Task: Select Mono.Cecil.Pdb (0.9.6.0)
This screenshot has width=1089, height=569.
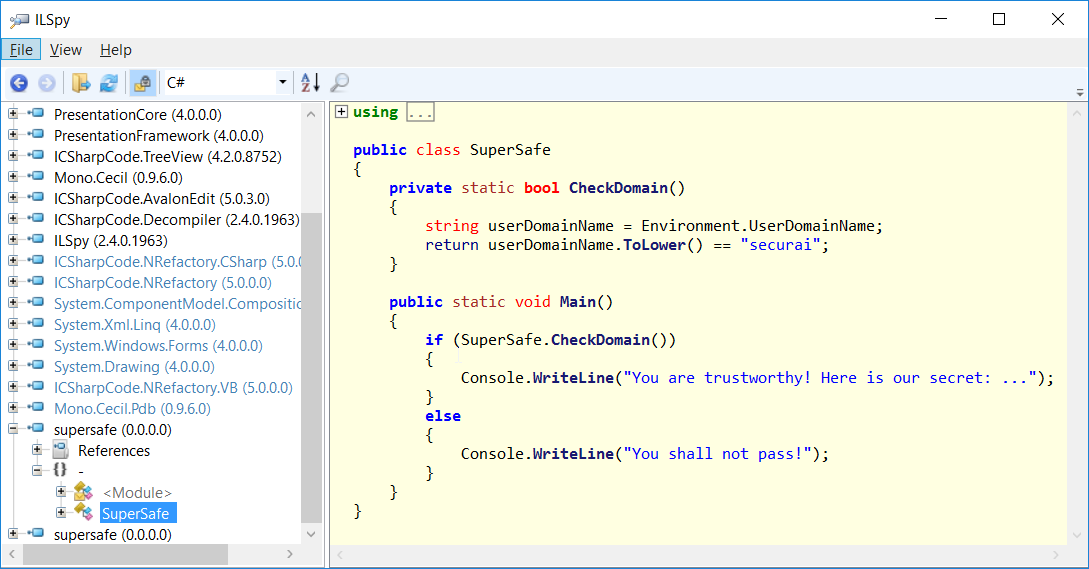Action: pos(133,409)
